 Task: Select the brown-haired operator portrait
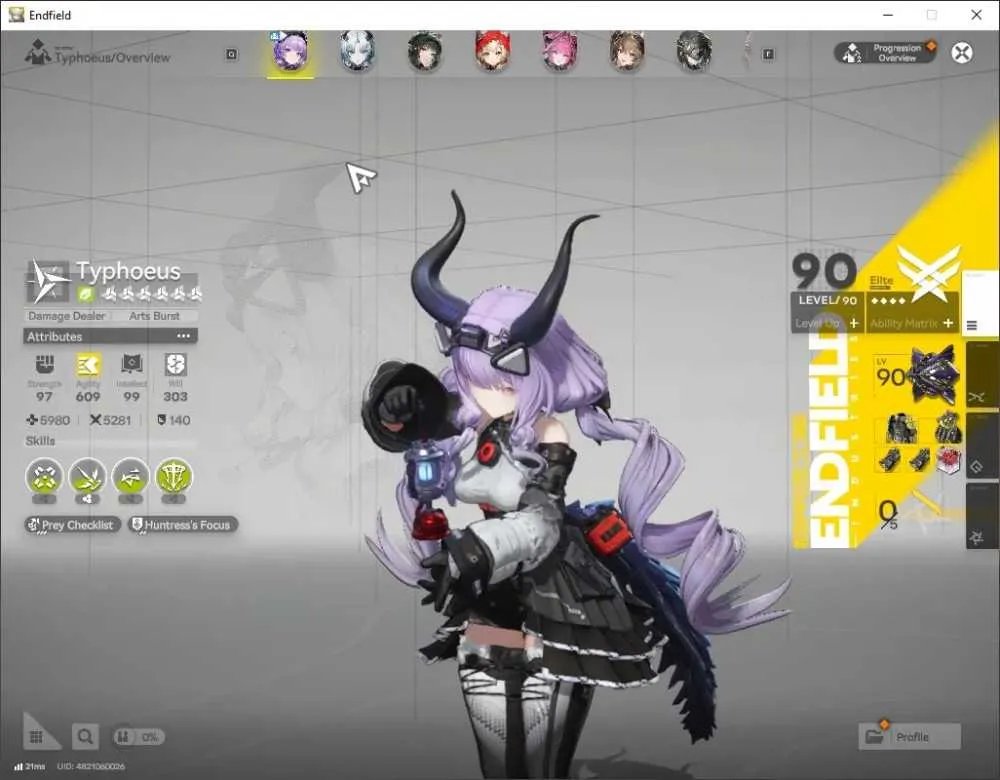pos(627,52)
